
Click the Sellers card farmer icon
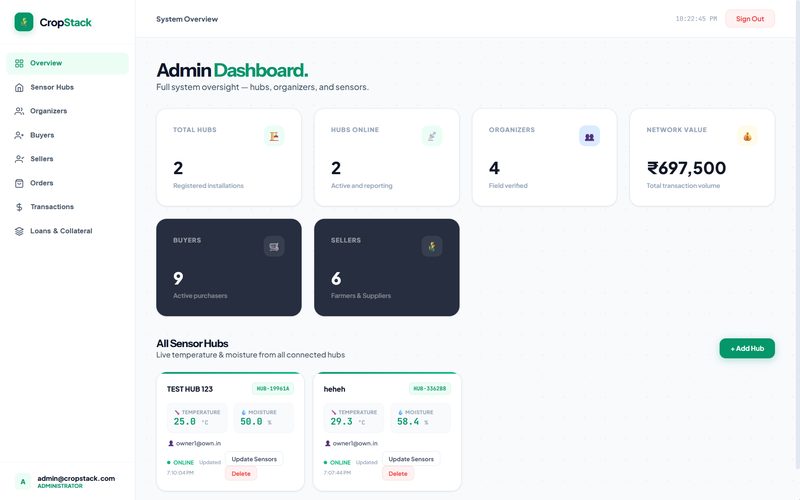tap(432, 246)
